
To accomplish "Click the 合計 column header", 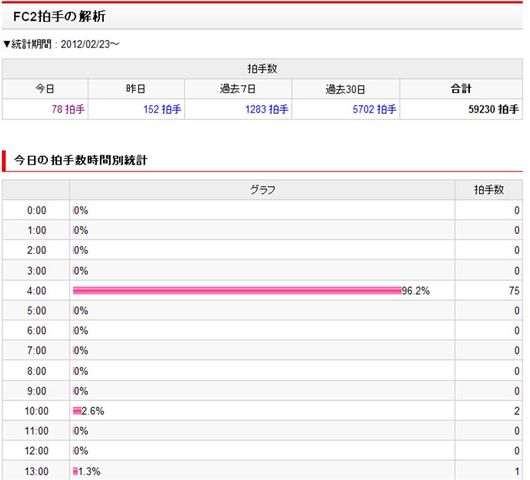I will tap(461, 89).
